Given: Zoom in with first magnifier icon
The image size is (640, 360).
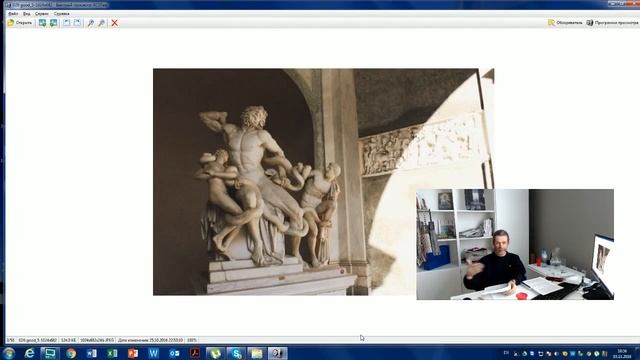Looking at the screenshot, I should tap(91, 23).
